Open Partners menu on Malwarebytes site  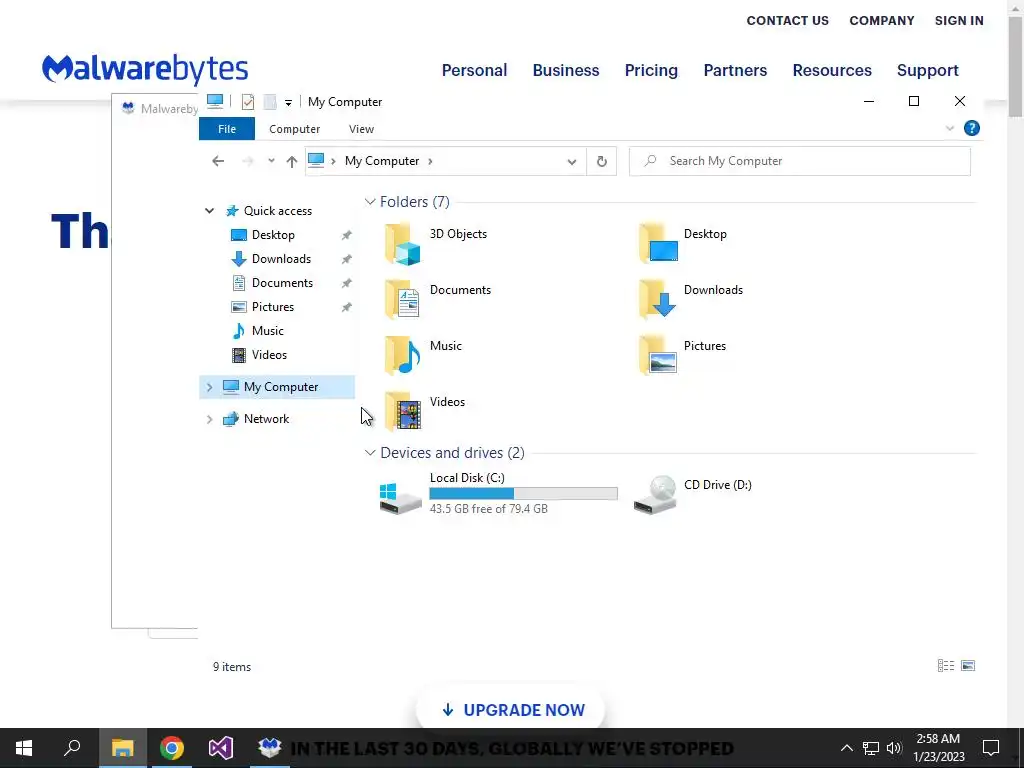click(x=735, y=70)
